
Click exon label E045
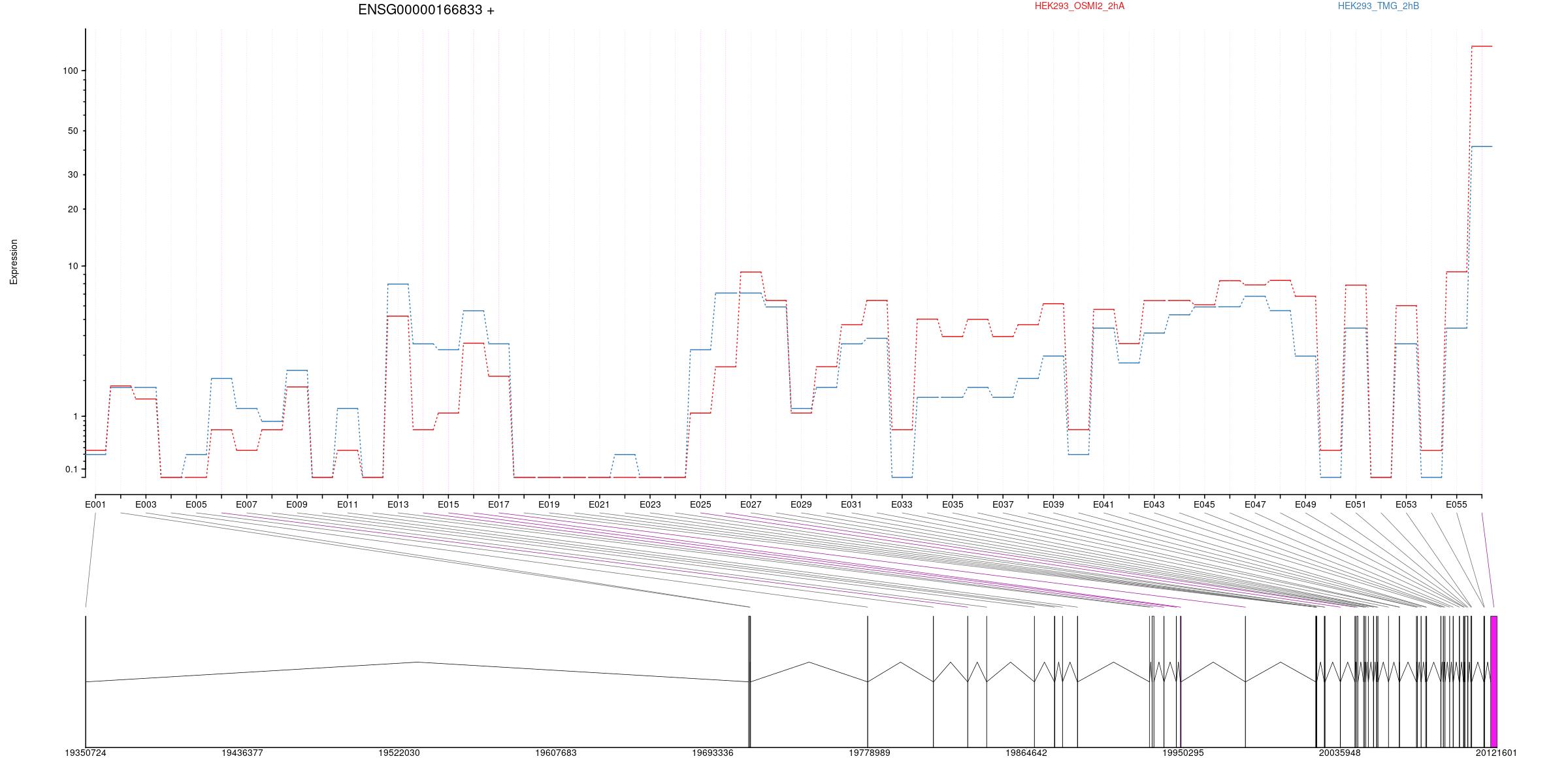pos(1204,504)
